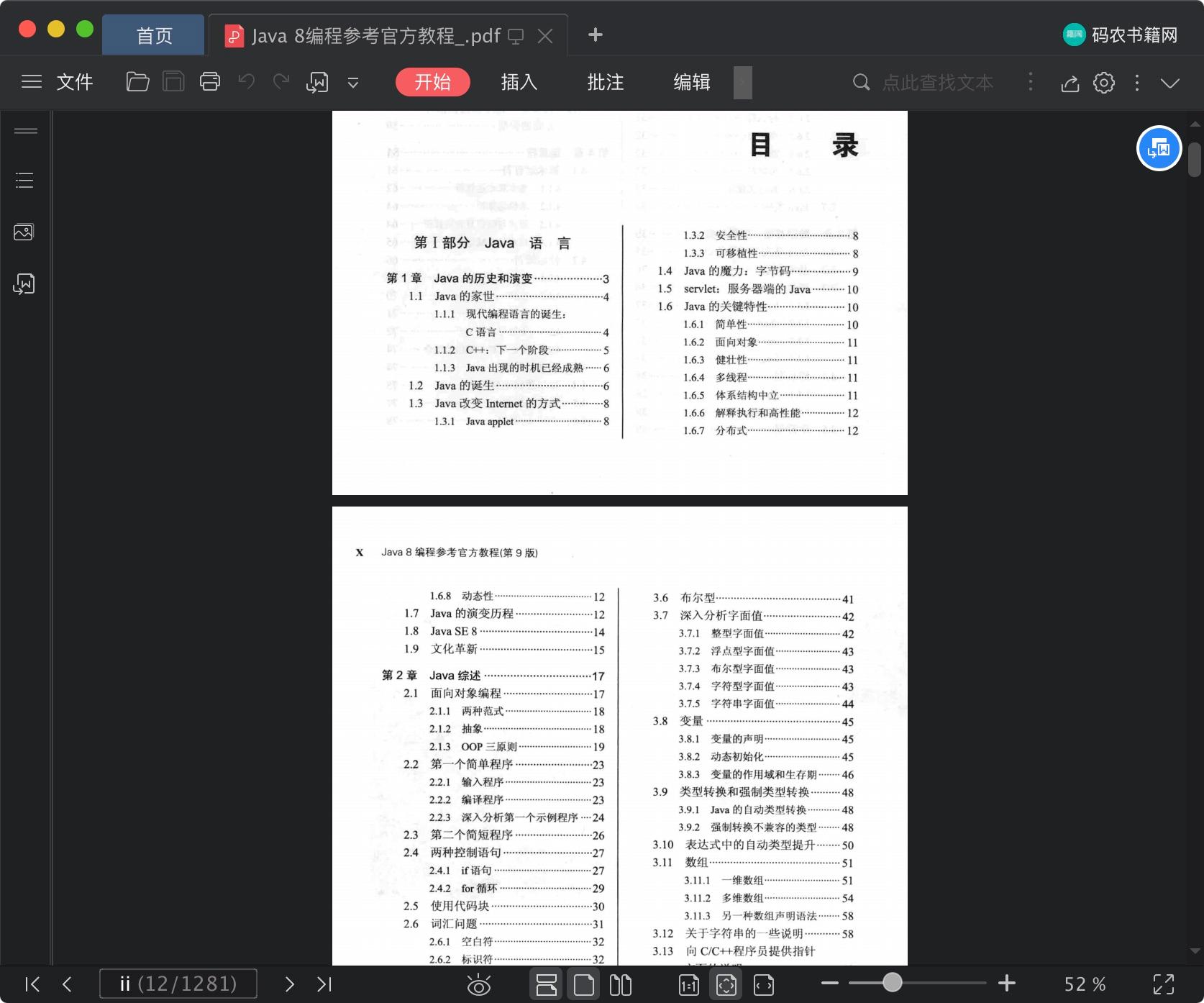Go to first page button
Screen dimensions: 1204x1003
point(32,984)
